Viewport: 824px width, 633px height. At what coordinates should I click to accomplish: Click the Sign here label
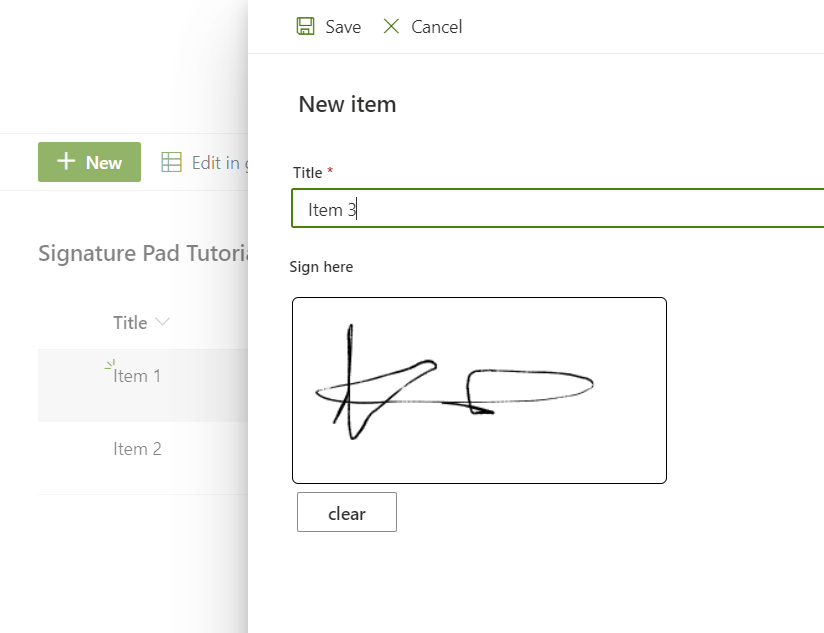(321, 267)
